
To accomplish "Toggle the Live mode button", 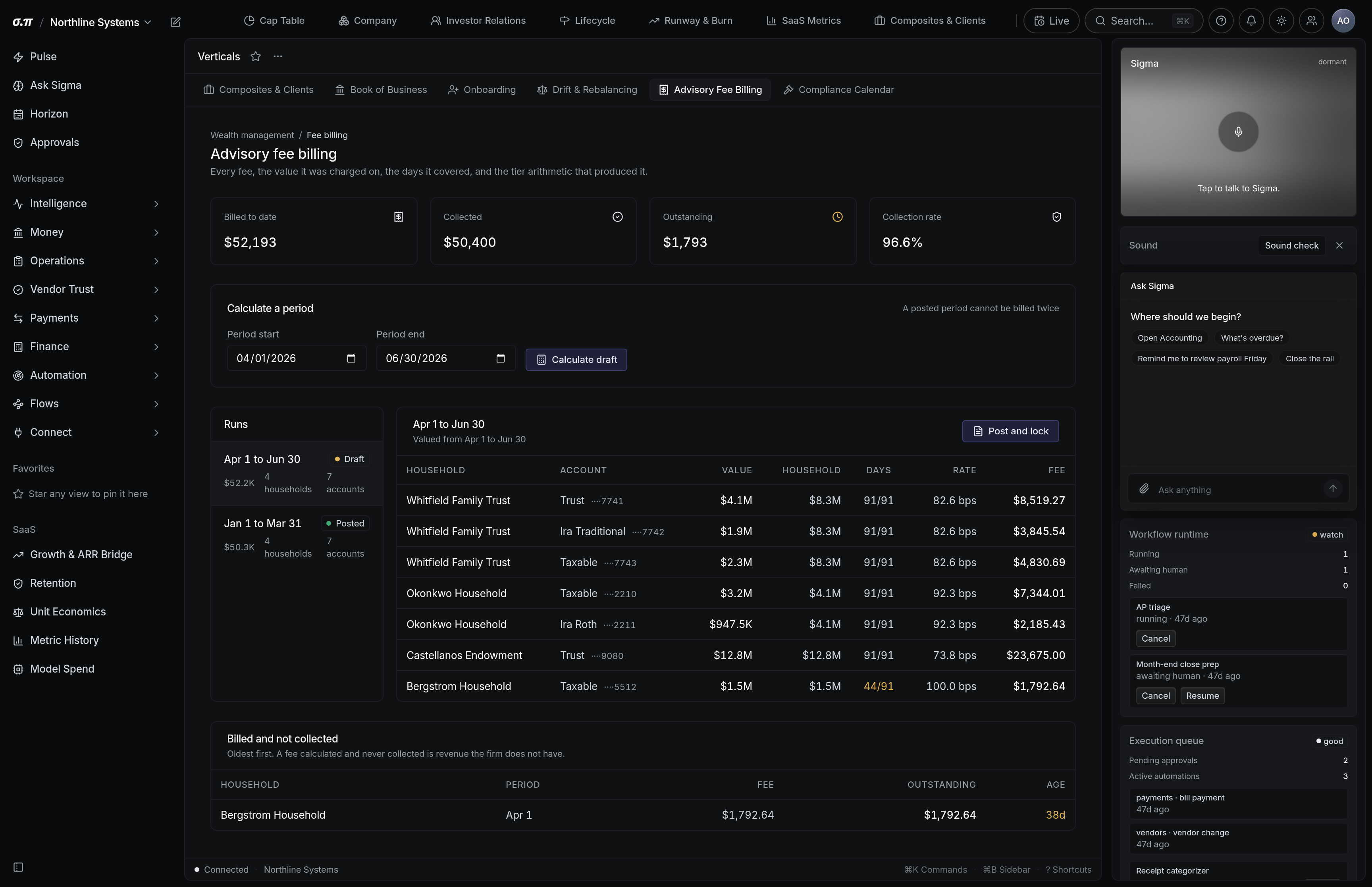I will (1051, 21).
